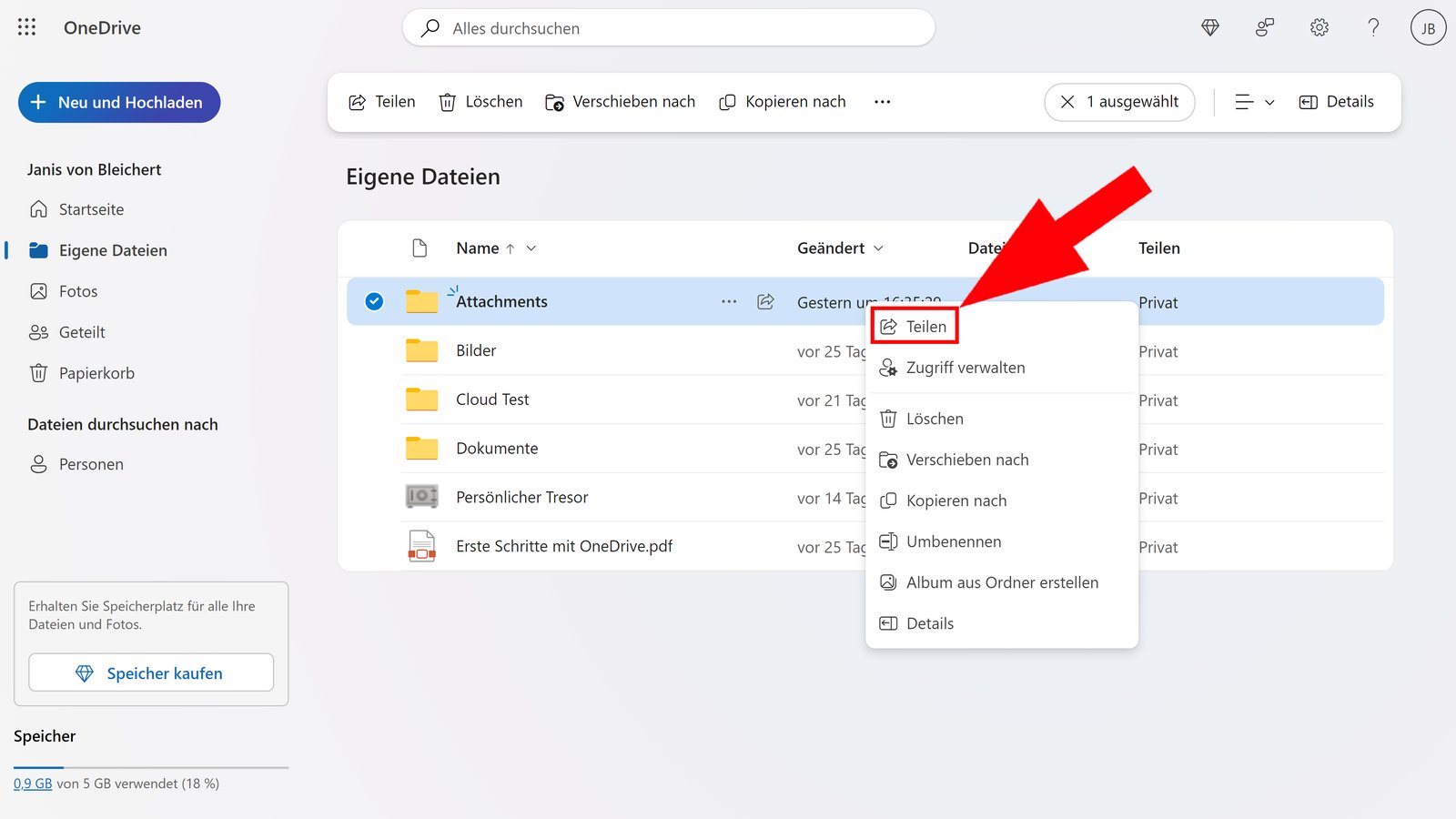Image resolution: width=1456 pixels, height=819 pixels.
Task: Click the Neu und Hochladen button
Action: click(x=118, y=102)
